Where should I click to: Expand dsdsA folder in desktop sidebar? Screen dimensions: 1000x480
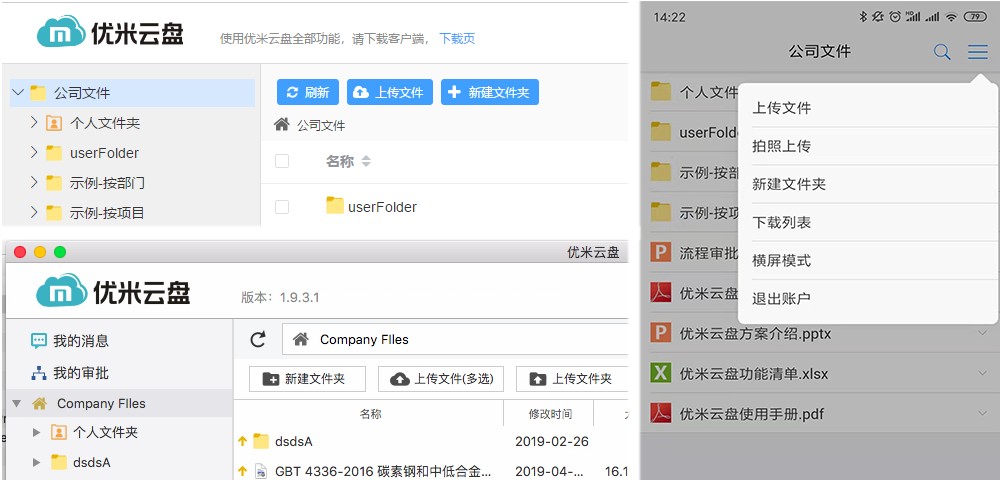pos(37,462)
